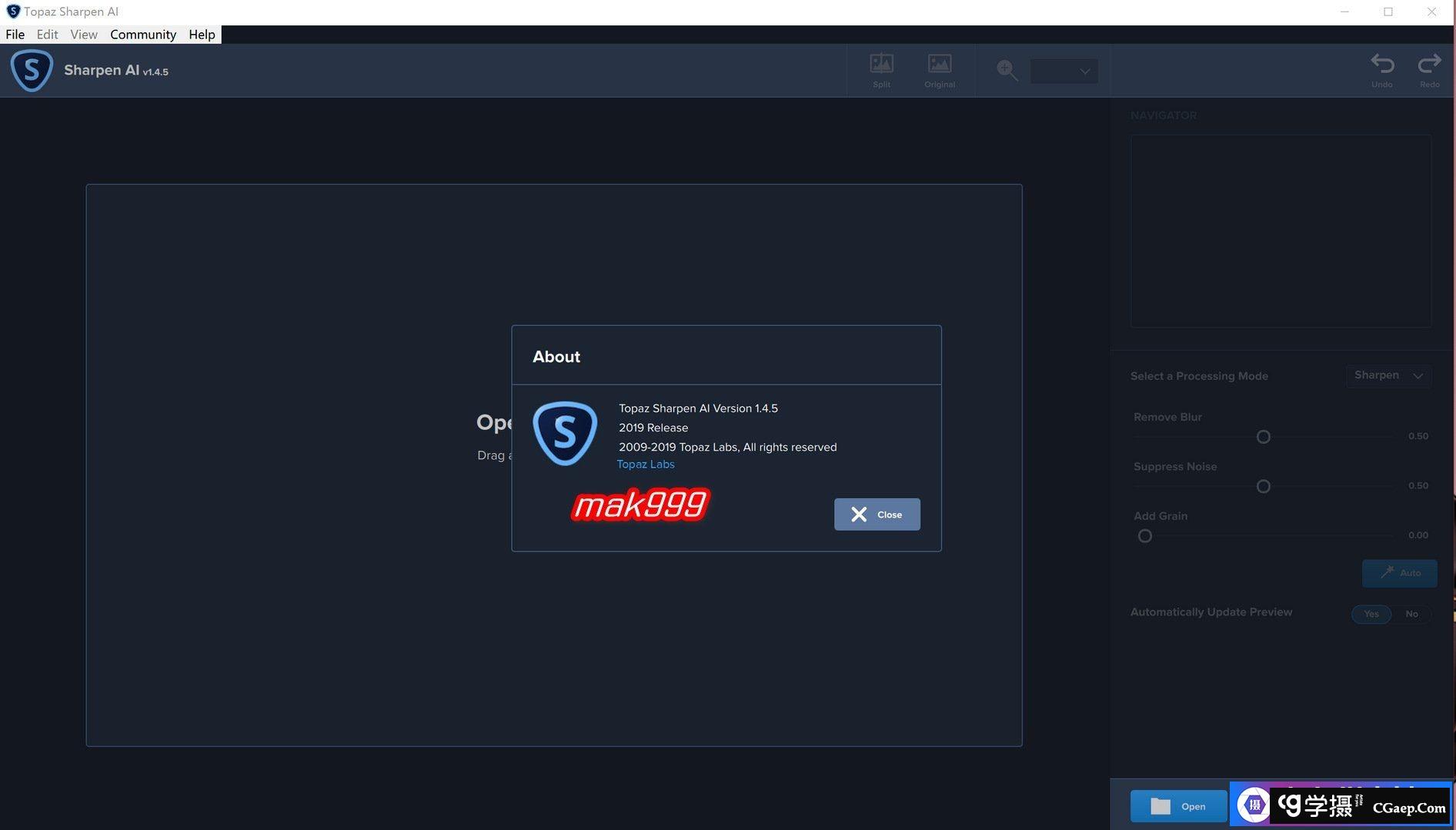Open the zoom level dropdown

click(1064, 72)
